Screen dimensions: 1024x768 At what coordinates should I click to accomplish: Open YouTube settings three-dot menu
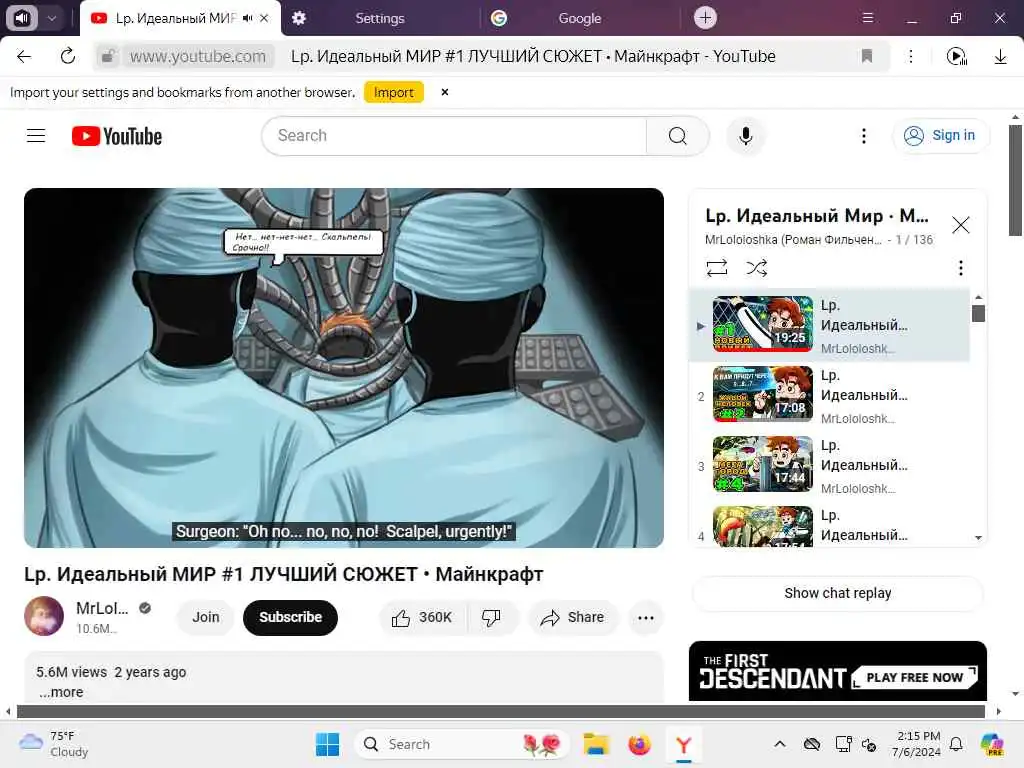click(x=864, y=136)
